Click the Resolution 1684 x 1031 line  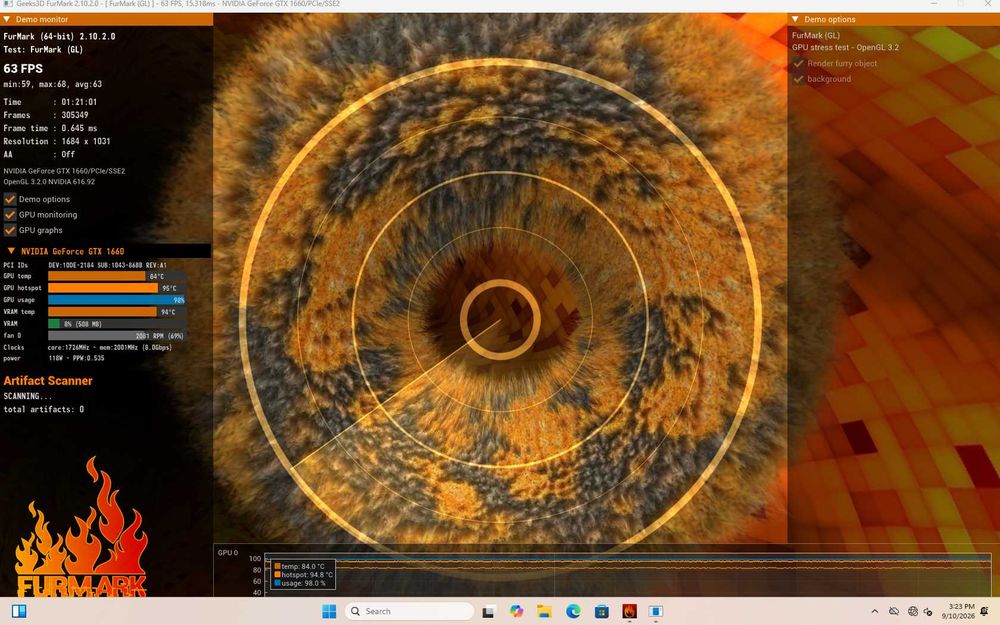point(57,141)
